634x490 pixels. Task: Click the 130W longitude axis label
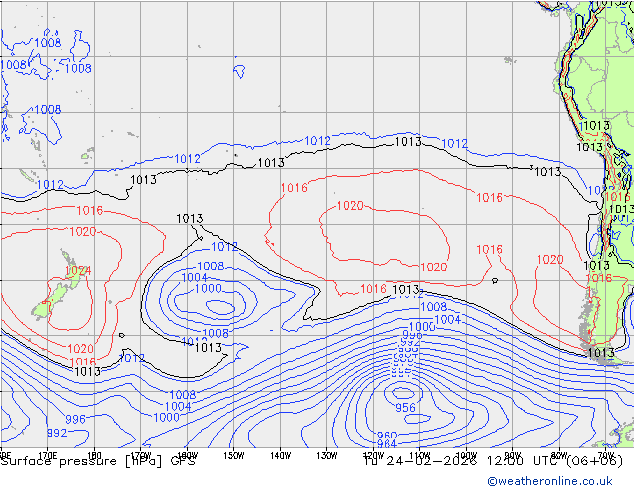tap(326, 455)
